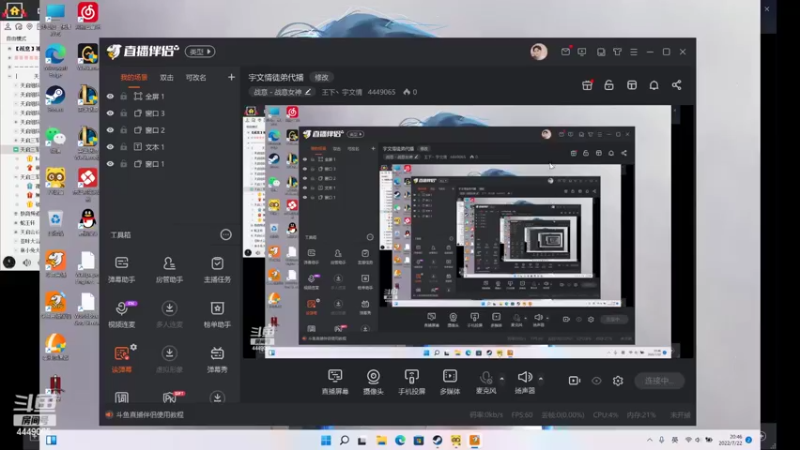
Task: Expand speaker options arrow
Action: [x=541, y=379]
